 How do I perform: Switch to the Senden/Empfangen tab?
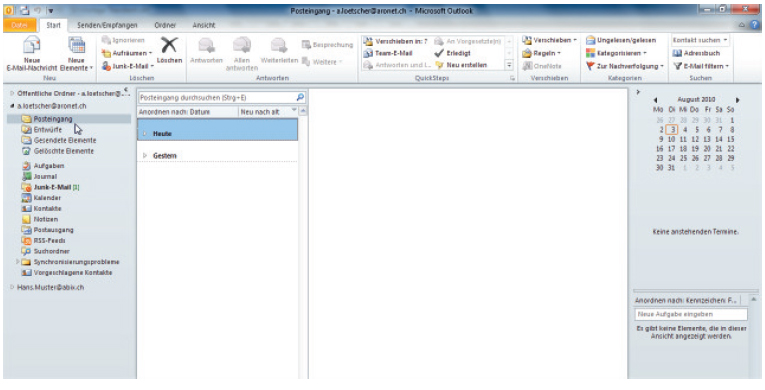[x=107, y=25]
